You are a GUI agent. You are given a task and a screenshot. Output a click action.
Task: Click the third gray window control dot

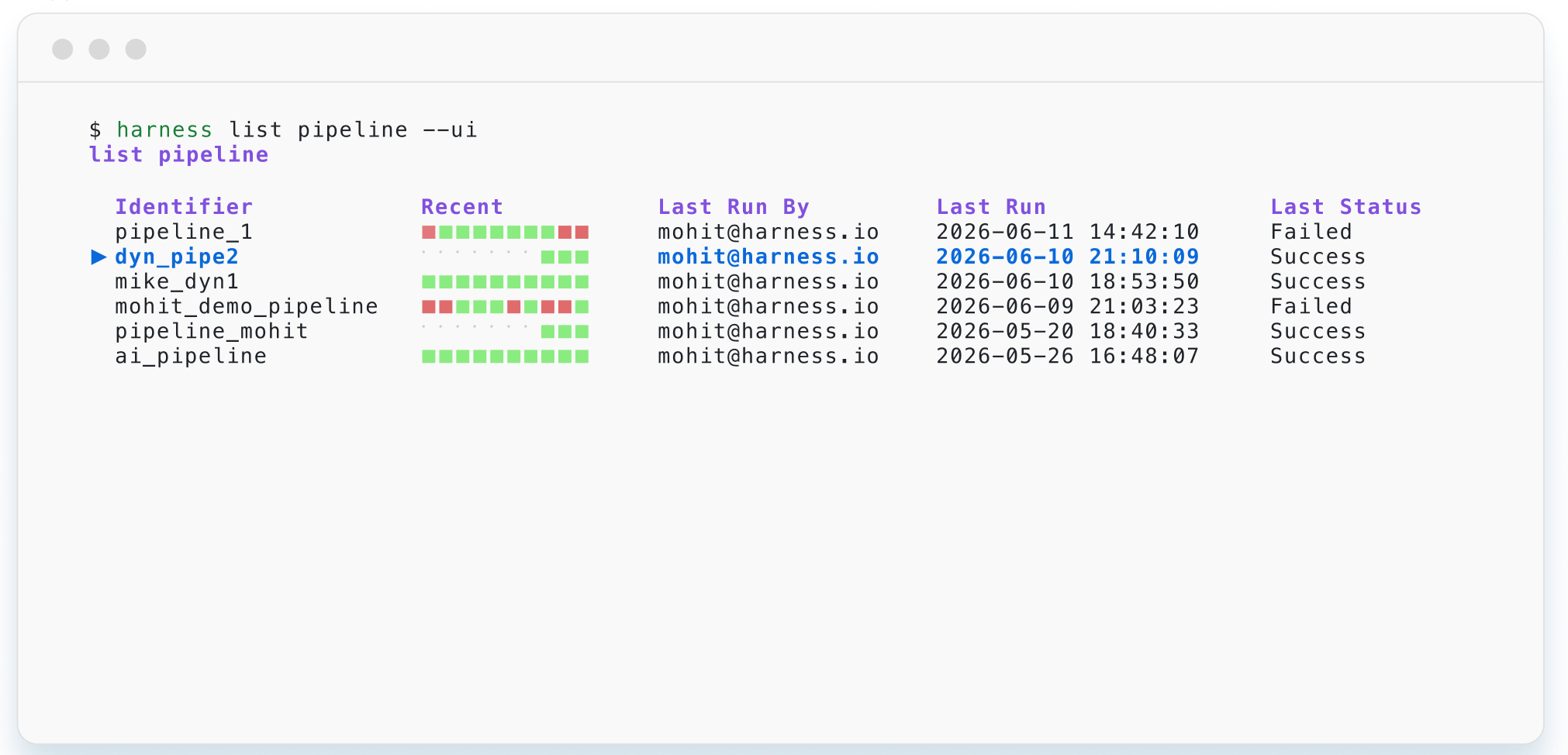[136, 49]
